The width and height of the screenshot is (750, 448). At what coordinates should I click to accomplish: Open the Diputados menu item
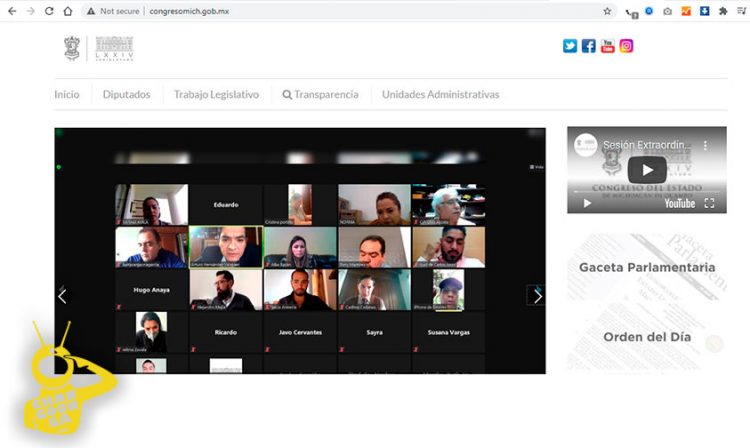coord(126,95)
